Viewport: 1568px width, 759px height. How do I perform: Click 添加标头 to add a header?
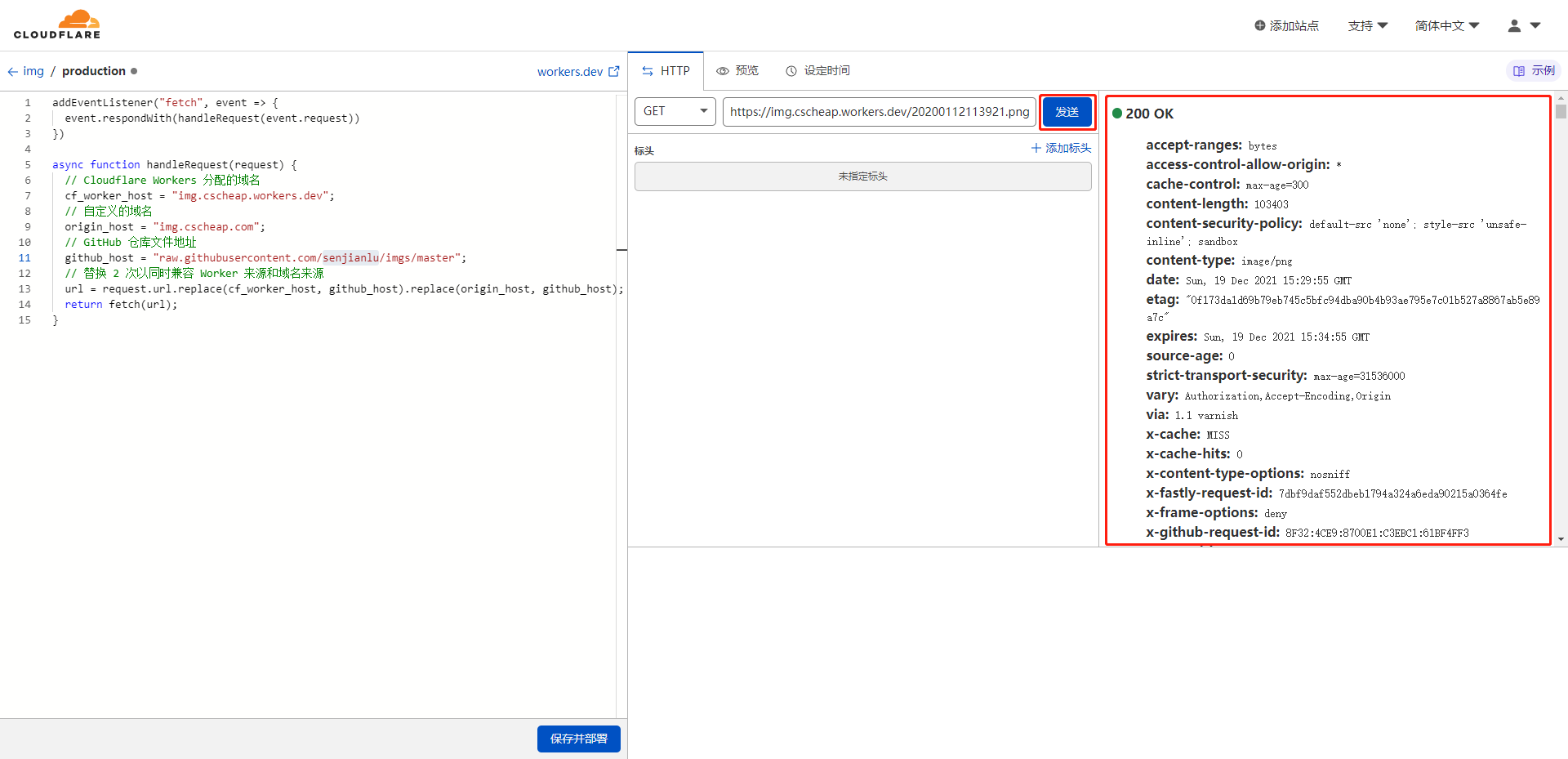click(x=1061, y=148)
